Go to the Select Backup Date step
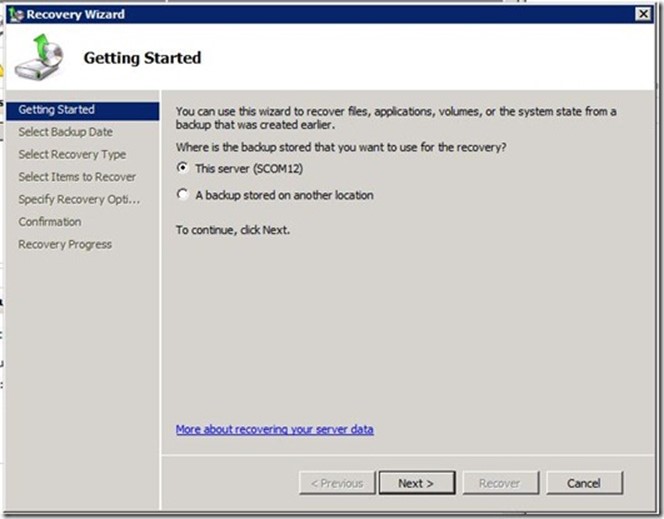Screen dimensions: 664x519 [x=65, y=132]
